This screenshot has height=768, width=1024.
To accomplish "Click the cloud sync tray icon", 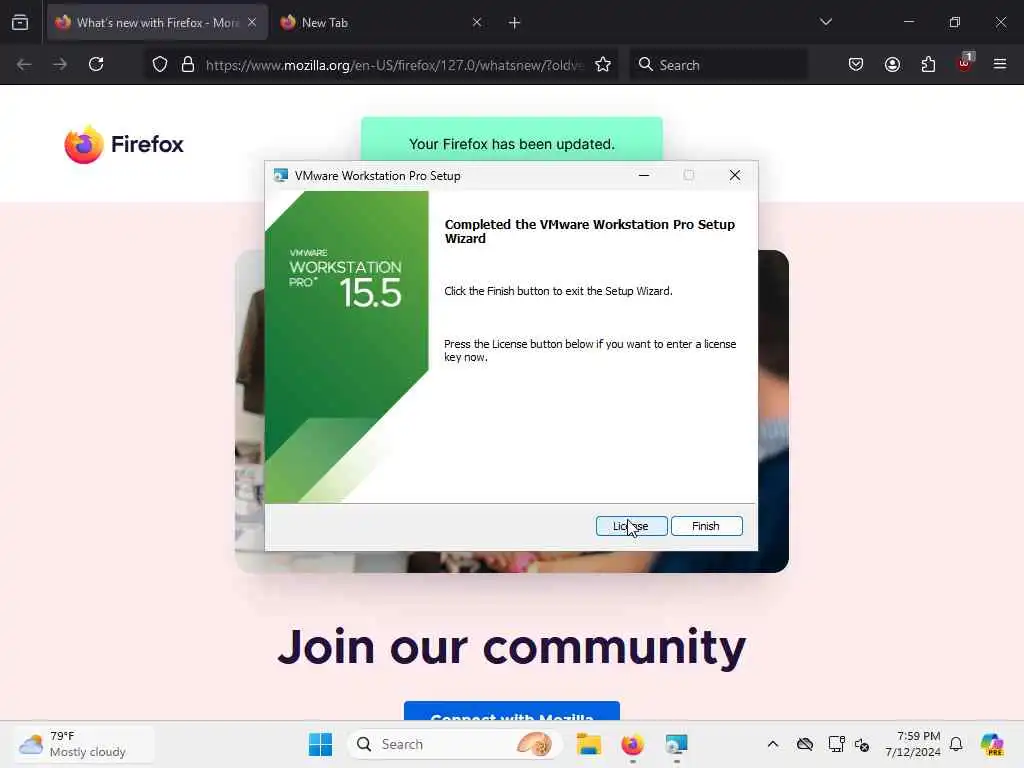I will pos(805,744).
